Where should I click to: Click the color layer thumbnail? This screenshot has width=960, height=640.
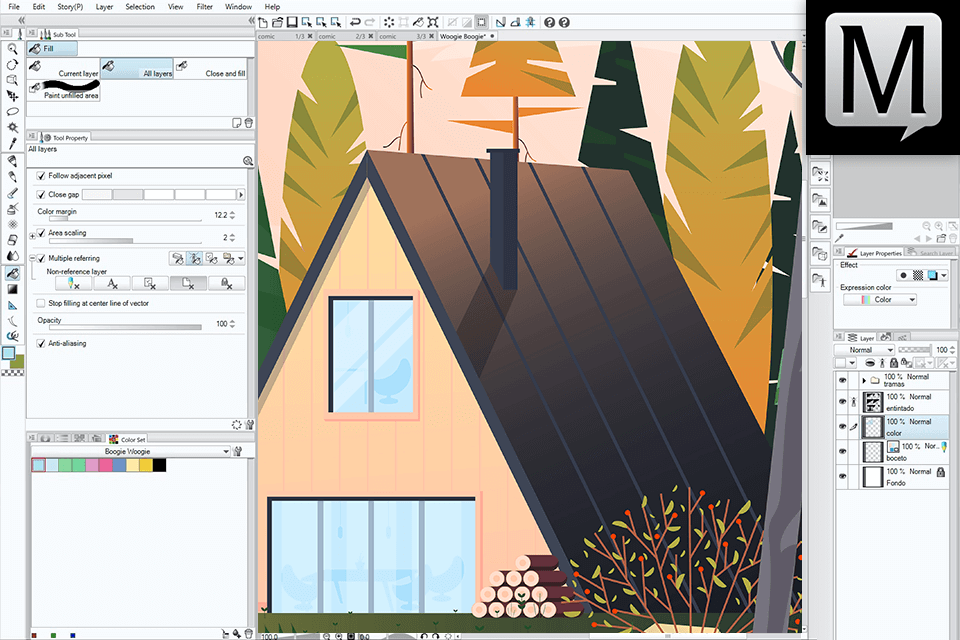(x=872, y=426)
